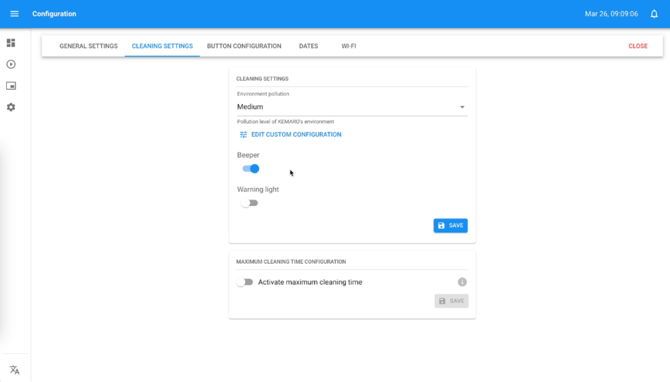Open the hamburger navigation menu

[14, 14]
